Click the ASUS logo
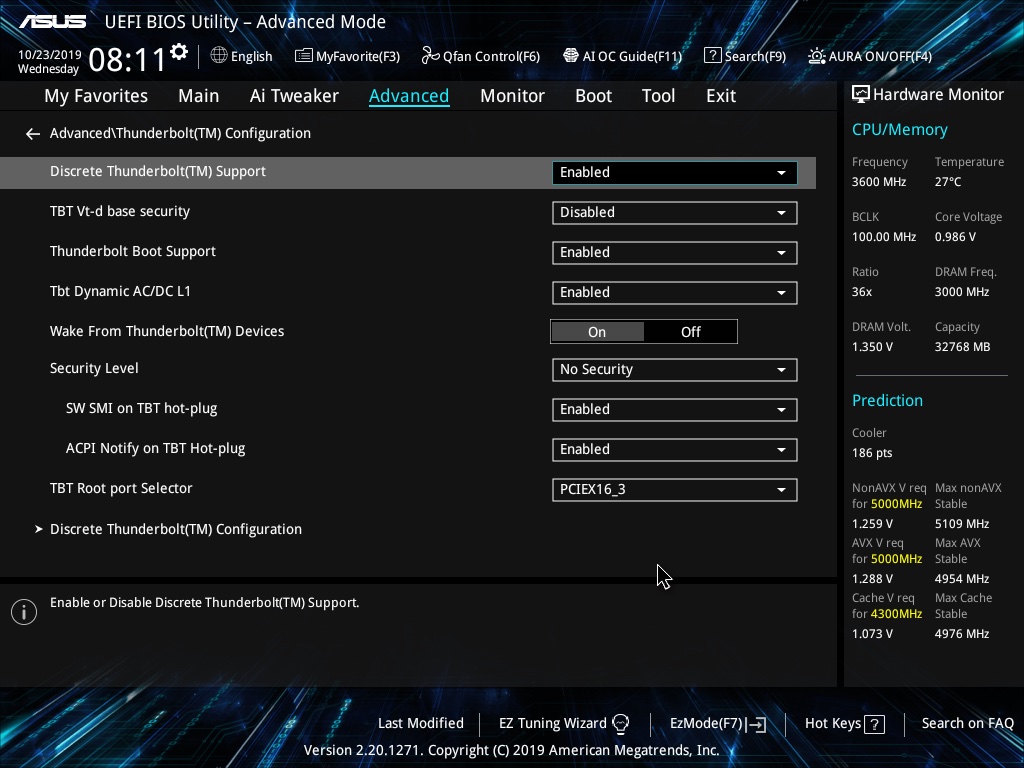Viewport: 1024px width, 768px height. pyautogui.click(x=52, y=22)
